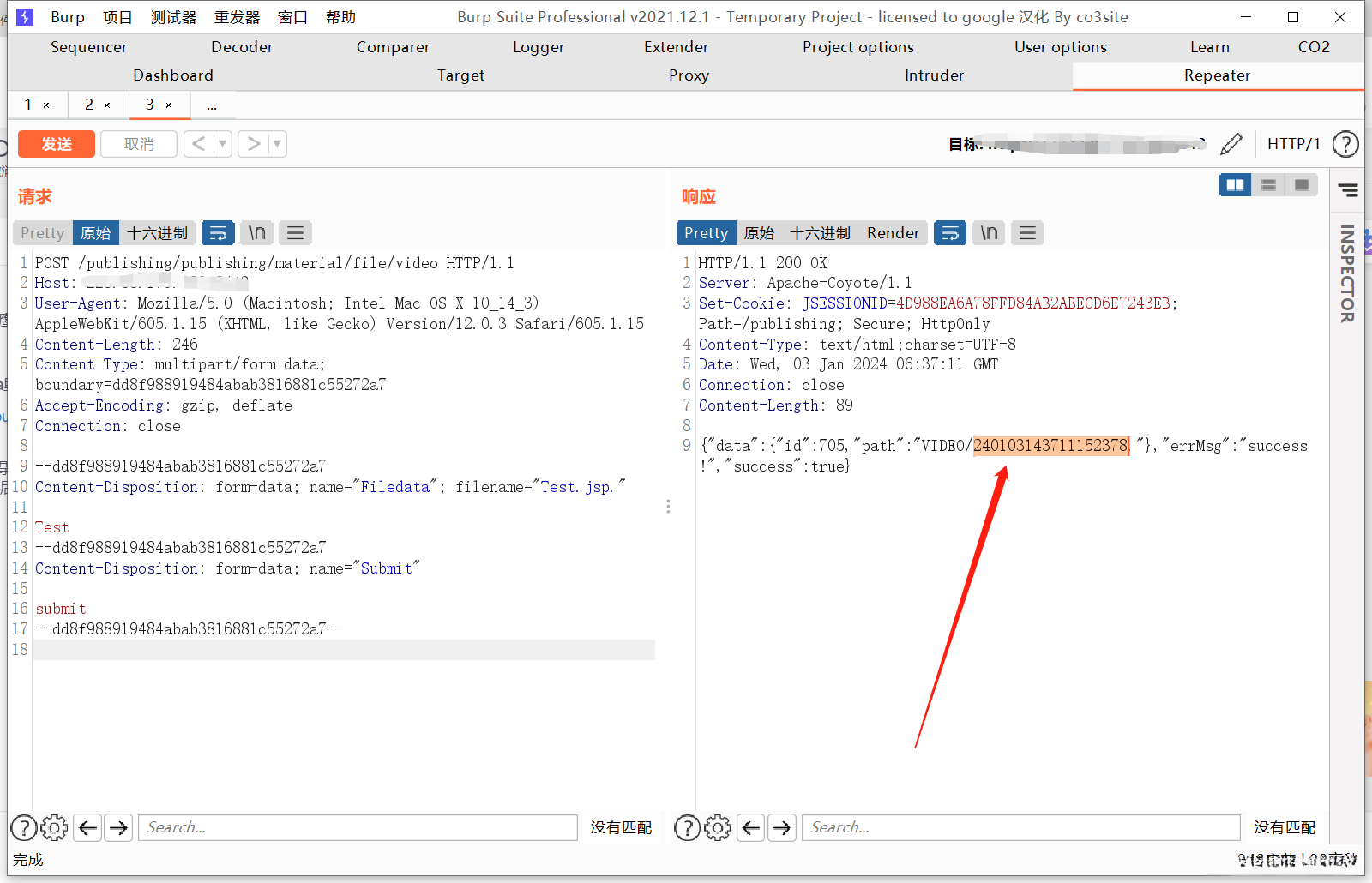Open request search help icon
The image size is (1372, 883).
coord(24,827)
